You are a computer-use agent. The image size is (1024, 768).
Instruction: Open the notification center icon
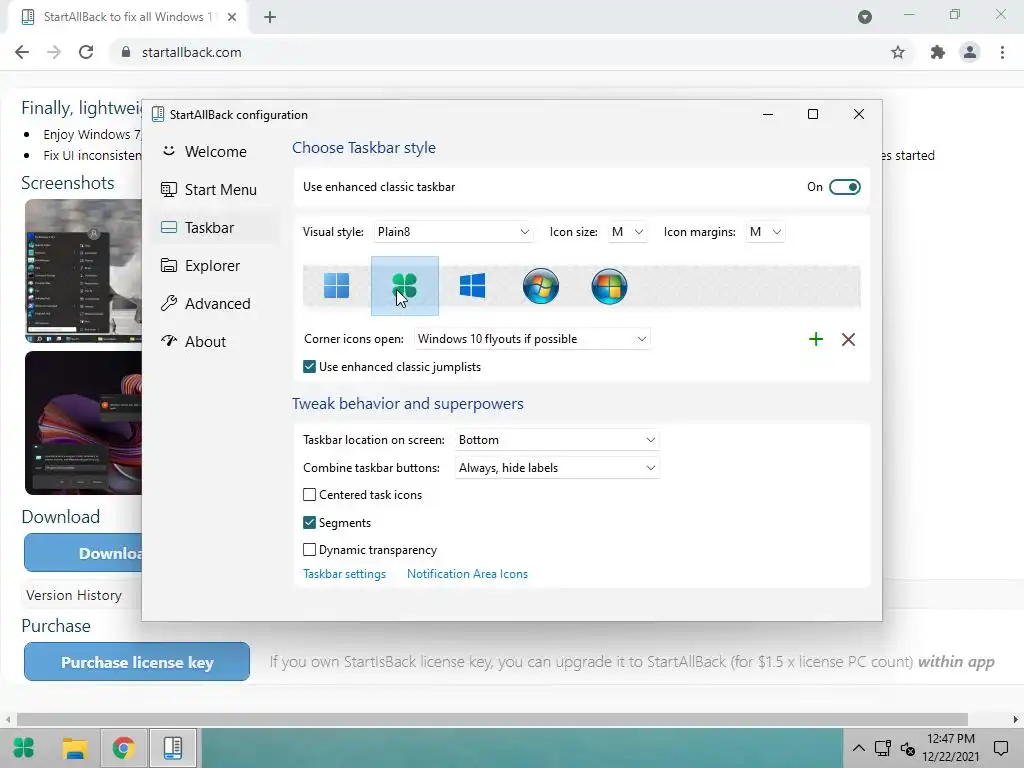1001,748
